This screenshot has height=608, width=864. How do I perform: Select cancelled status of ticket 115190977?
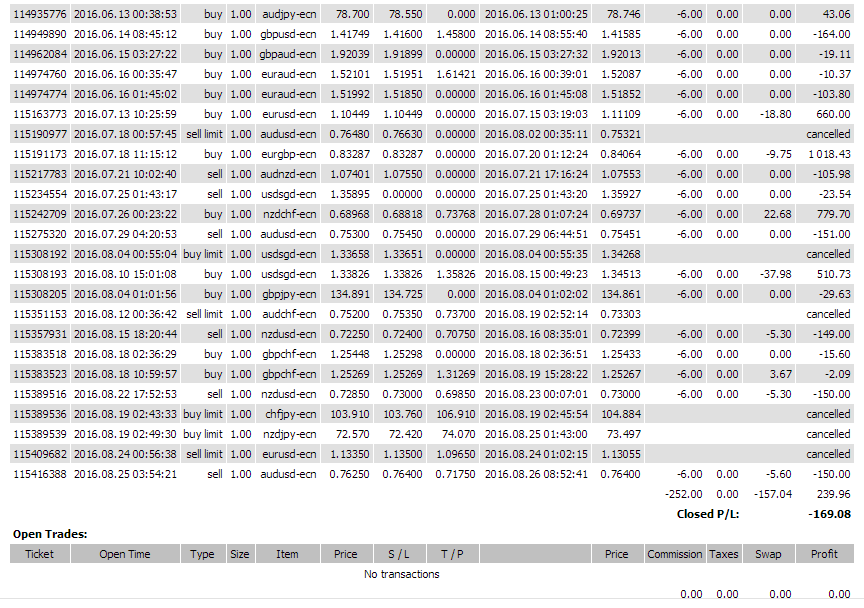[x=828, y=134]
